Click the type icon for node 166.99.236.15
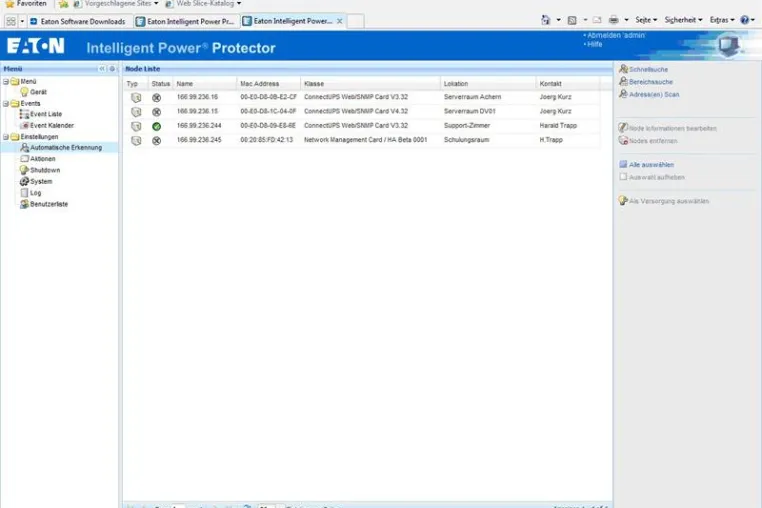Viewport: 762px width, 508px height. tap(136, 112)
